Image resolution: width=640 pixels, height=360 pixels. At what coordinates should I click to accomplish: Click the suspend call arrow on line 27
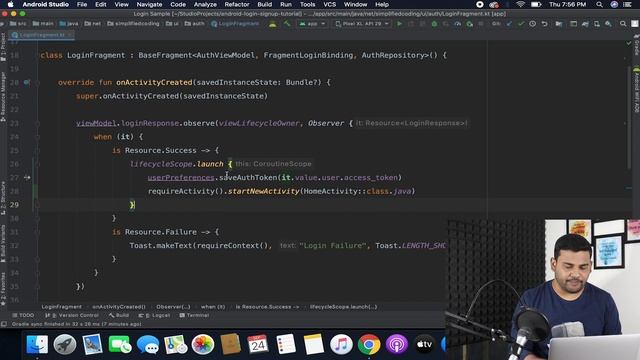(x=27, y=178)
